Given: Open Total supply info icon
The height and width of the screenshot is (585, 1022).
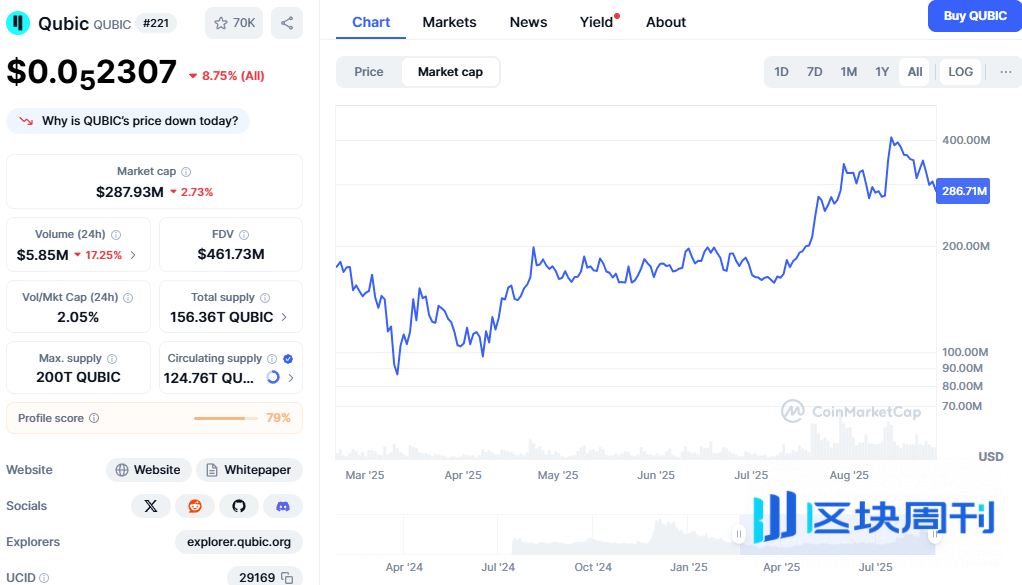Looking at the screenshot, I should point(265,298).
